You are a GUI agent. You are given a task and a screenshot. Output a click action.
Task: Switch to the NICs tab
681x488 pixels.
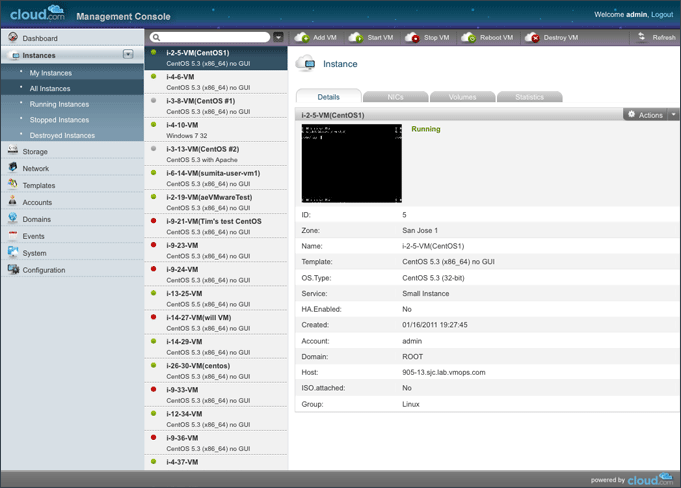[x=396, y=96]
